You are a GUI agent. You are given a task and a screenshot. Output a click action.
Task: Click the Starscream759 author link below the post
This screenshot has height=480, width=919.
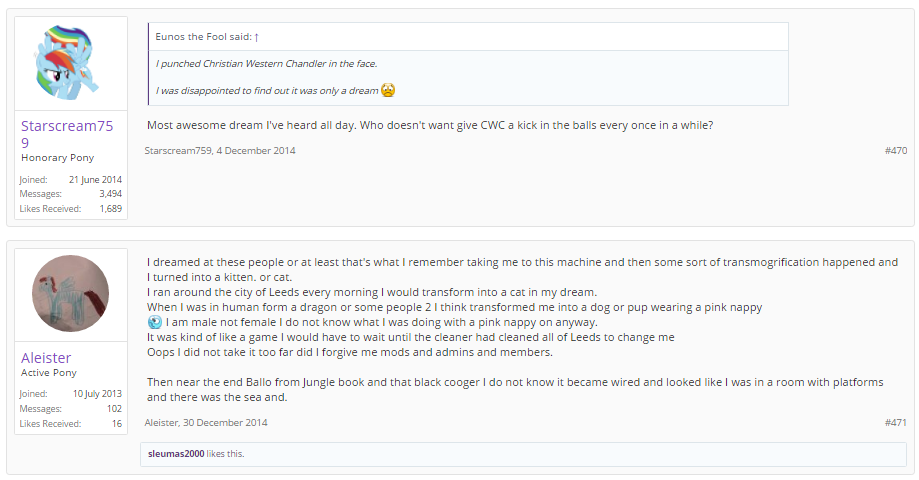[178, 151]
